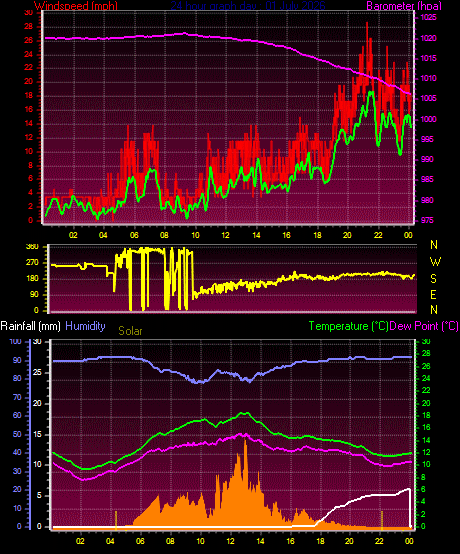Screen dimensions: 460x554
Task: Click the blue 80 humidity axis value
Action: click(x=17, y=378)
